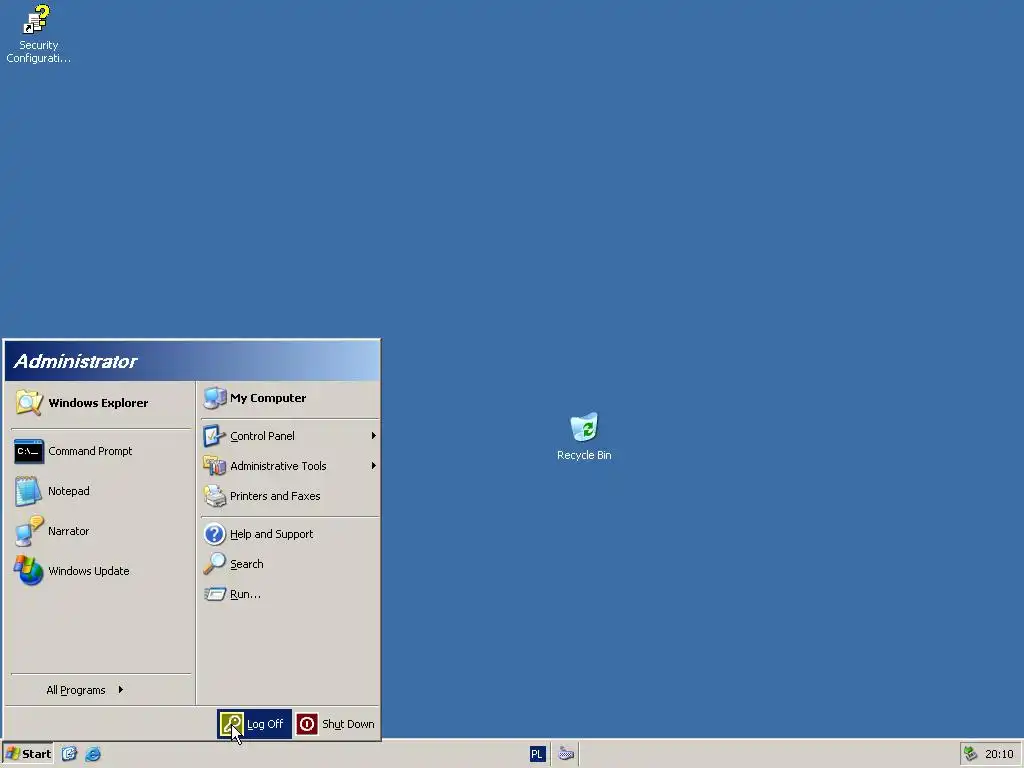
Task: Click the network tray icon
Action: [970, 754]
